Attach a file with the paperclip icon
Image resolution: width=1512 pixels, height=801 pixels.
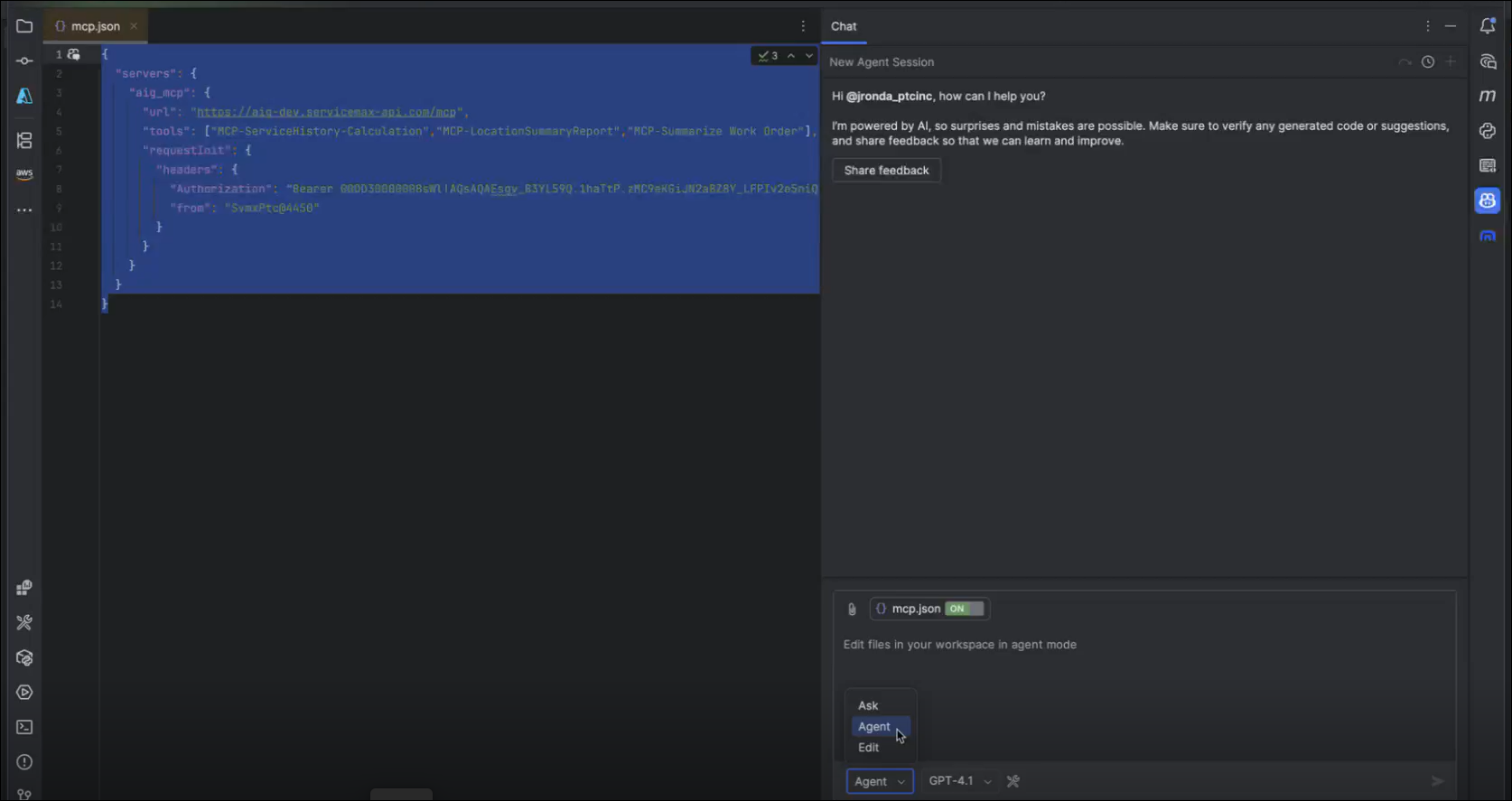(852, 610)
